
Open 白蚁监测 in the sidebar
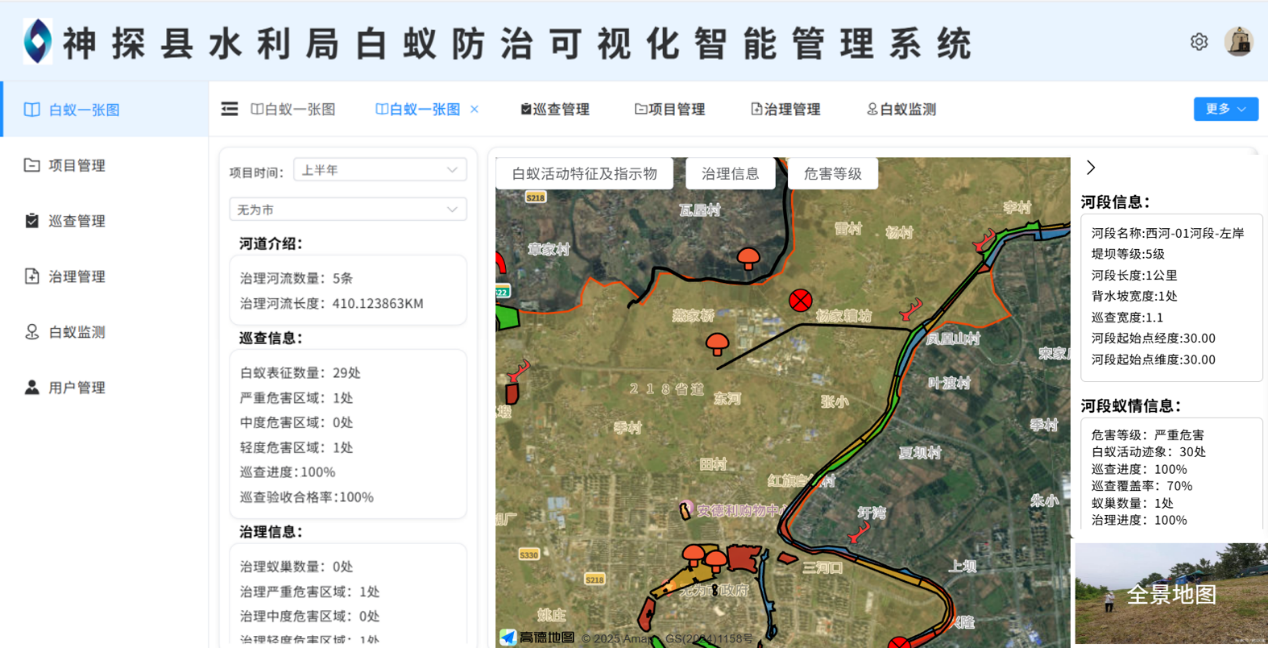tap(104, 332)
